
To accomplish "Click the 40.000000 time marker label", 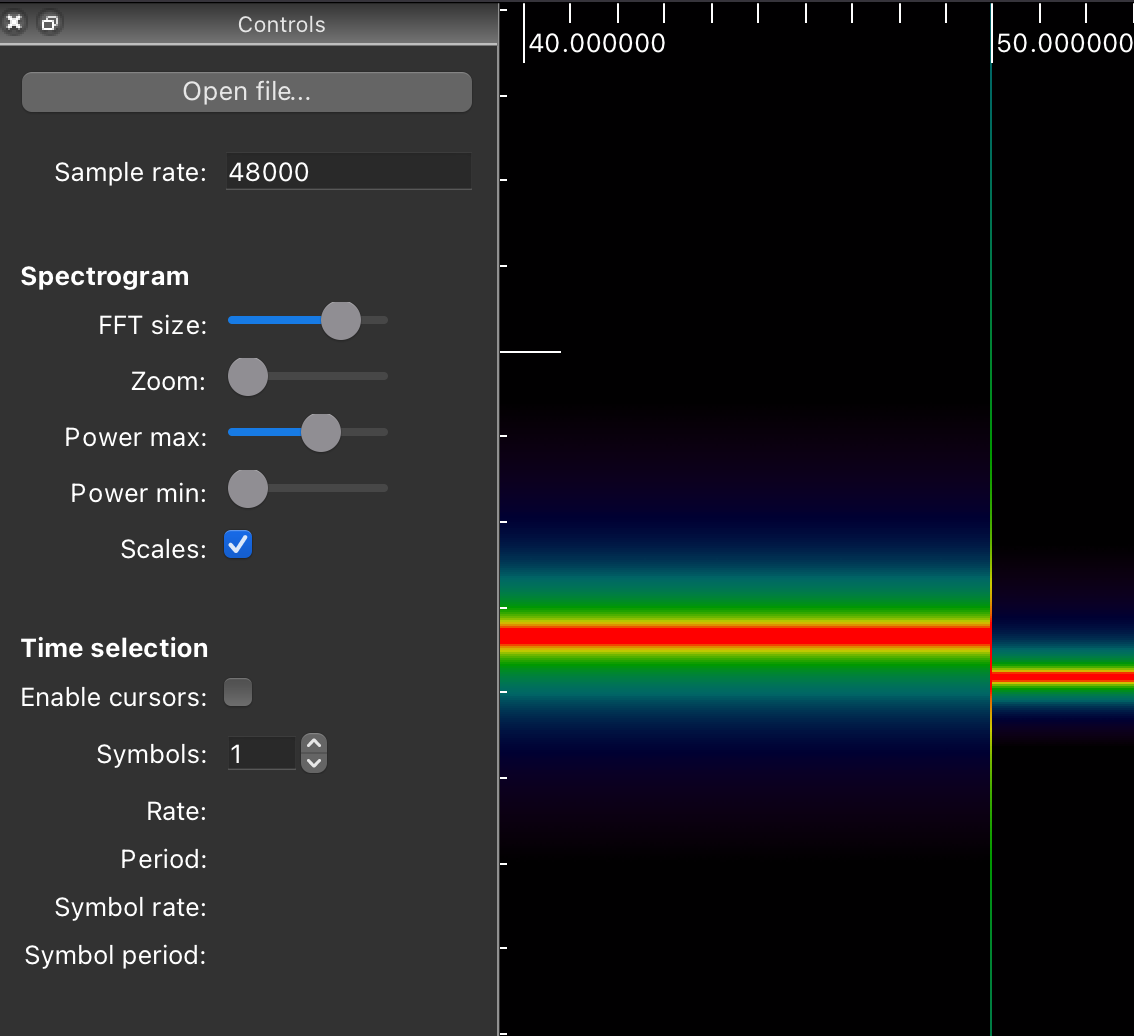I will [597, 43].
